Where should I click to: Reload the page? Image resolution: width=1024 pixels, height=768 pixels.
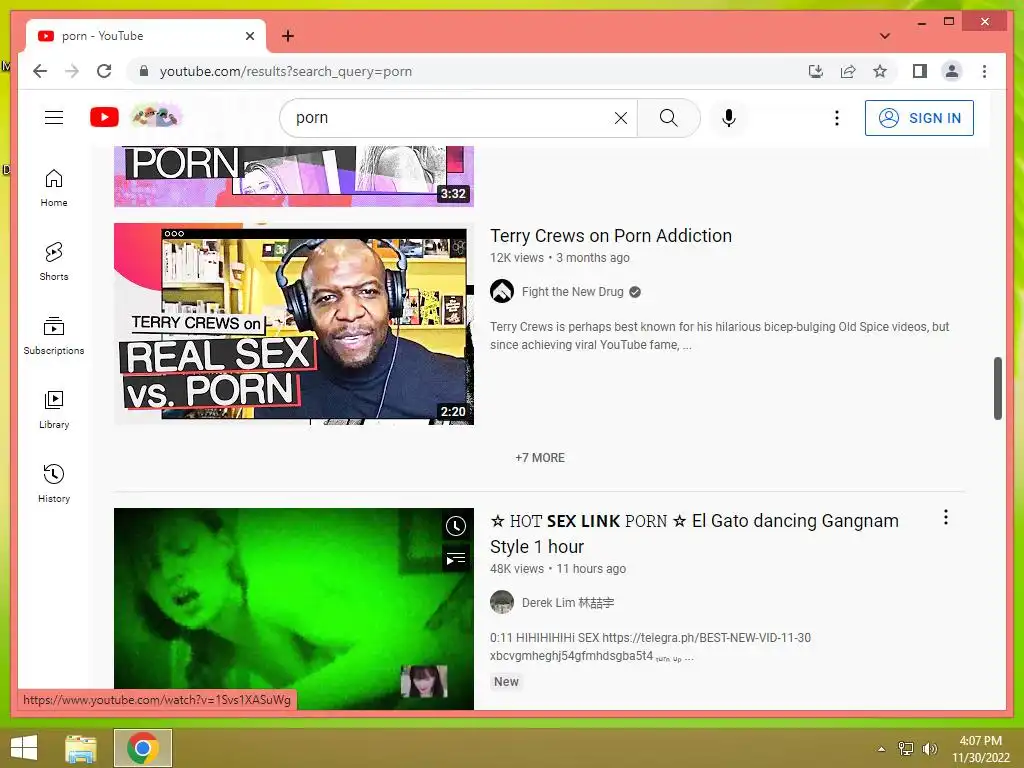click(x=104, y=71)
